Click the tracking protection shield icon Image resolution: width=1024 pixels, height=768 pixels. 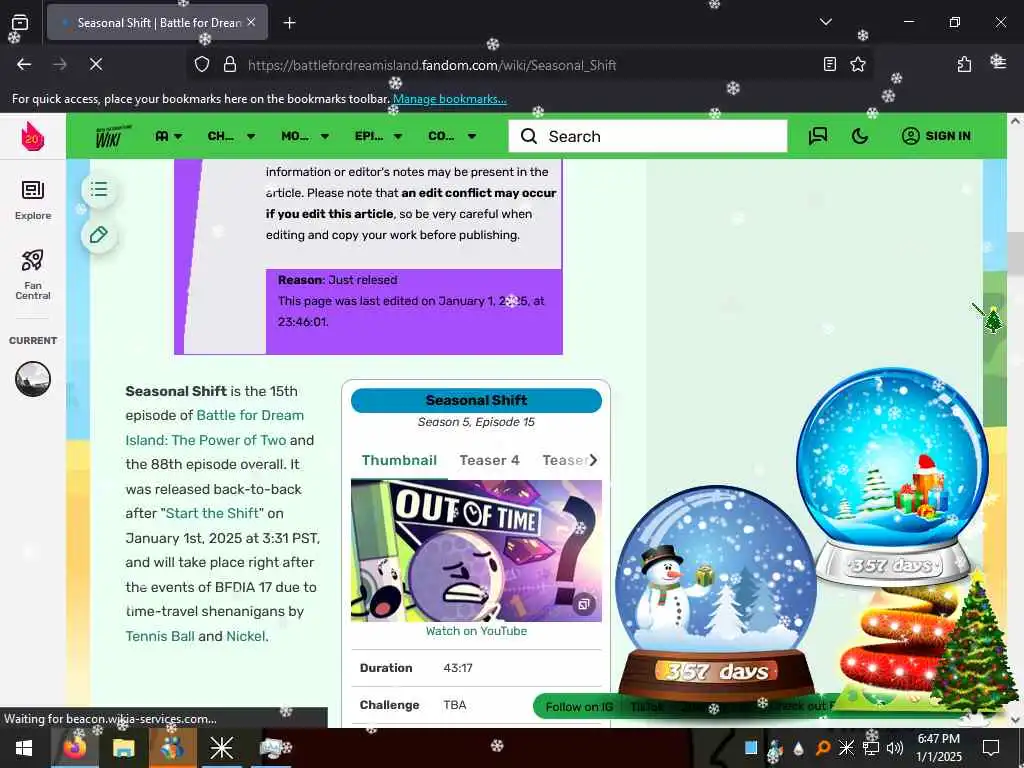coord(202,65)
